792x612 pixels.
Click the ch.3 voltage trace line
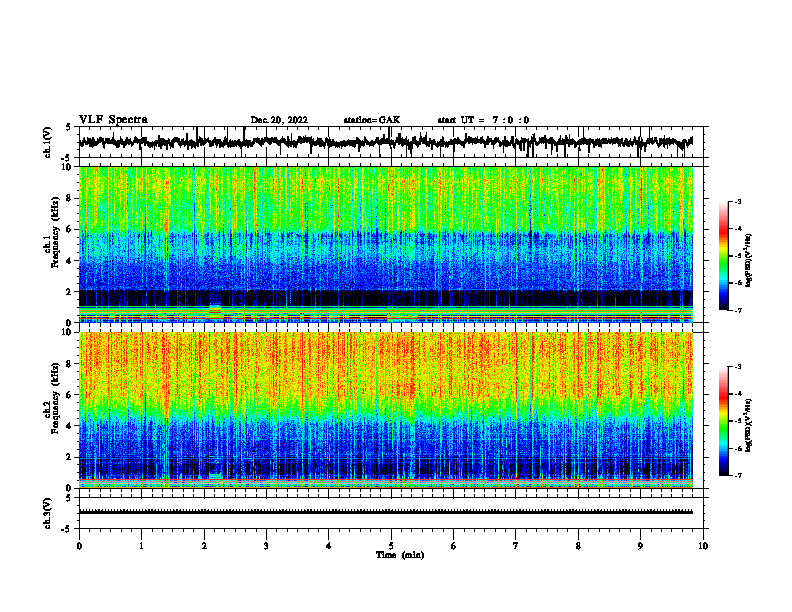click(385, 512)
